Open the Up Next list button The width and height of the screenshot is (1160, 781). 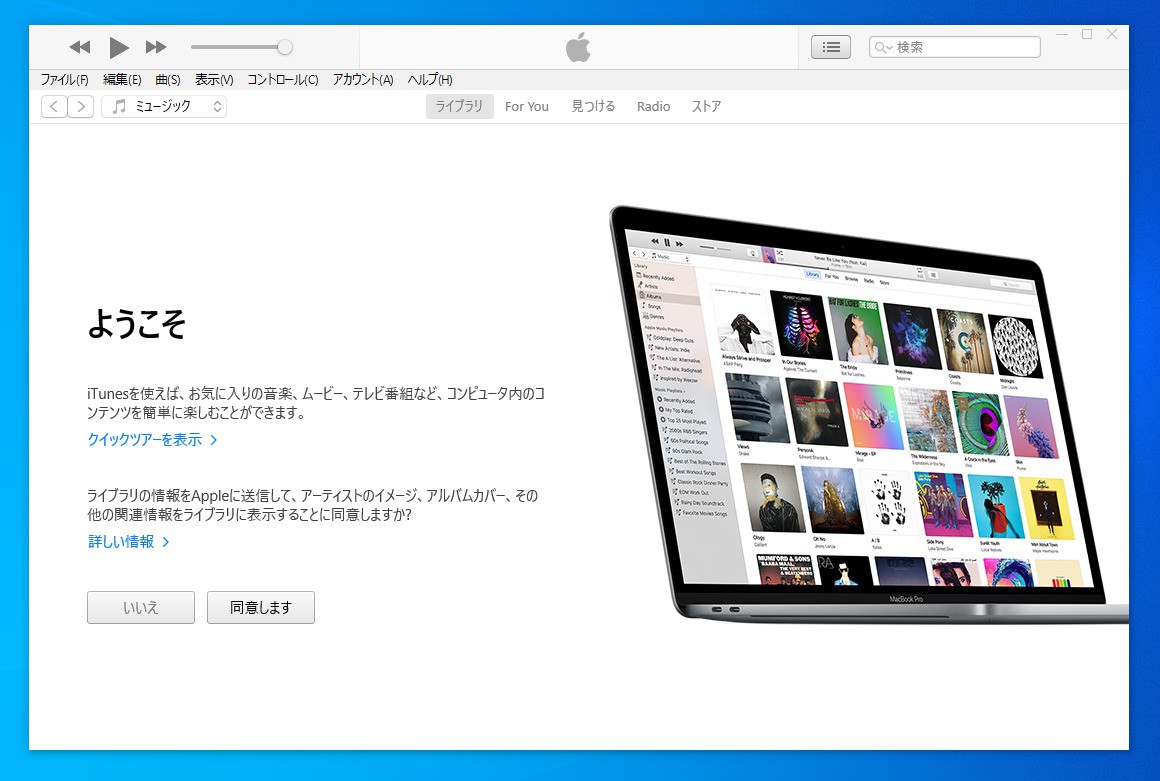click(831, 47)
